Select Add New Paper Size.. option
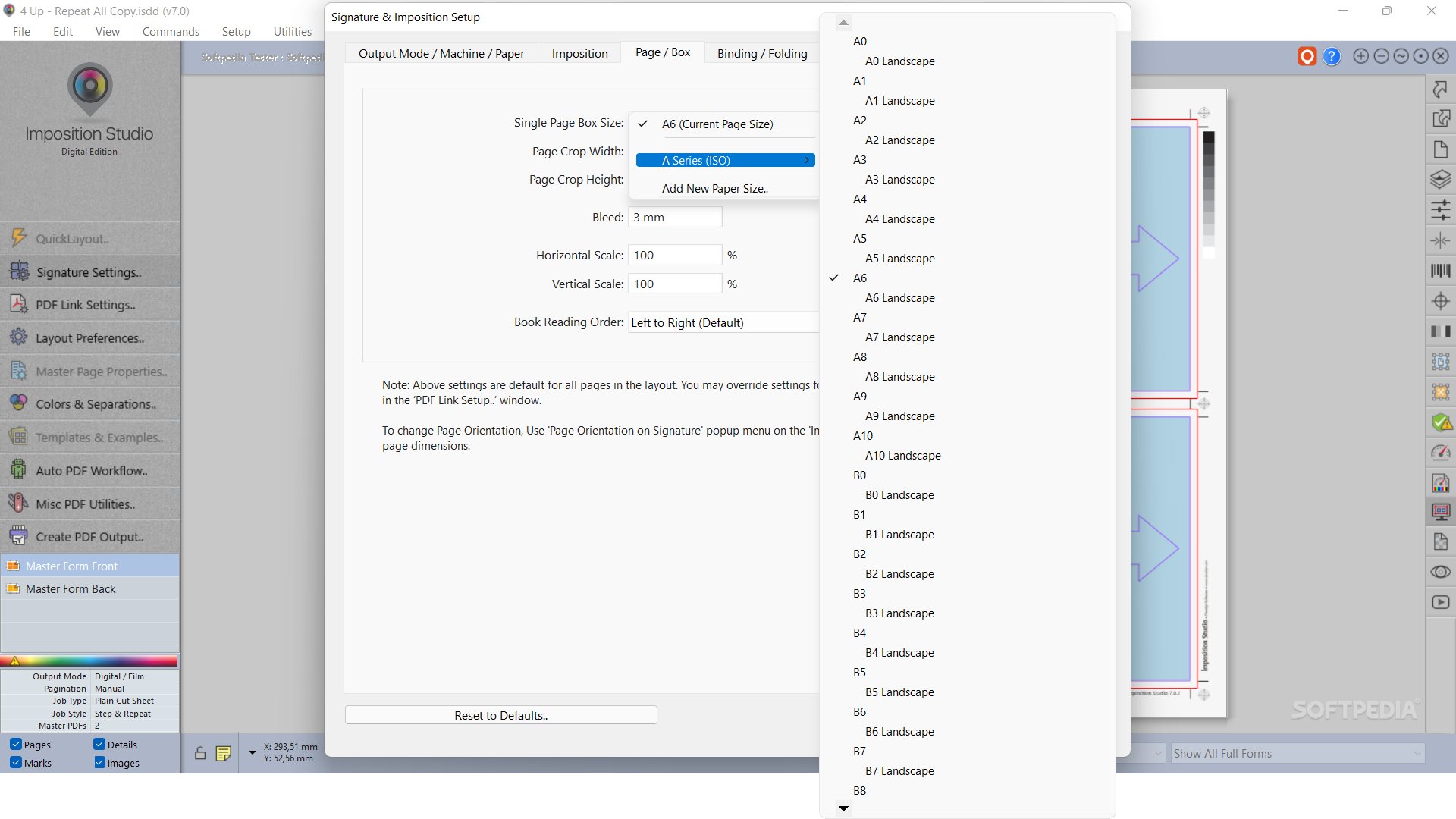The image size is (1456, 819). (714, 189)
